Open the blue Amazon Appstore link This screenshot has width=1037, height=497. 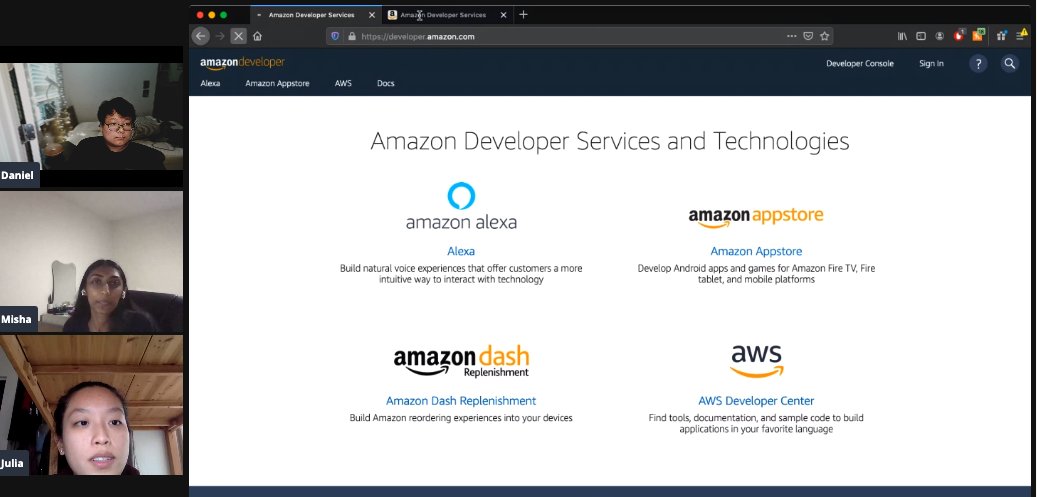[756, 251]
